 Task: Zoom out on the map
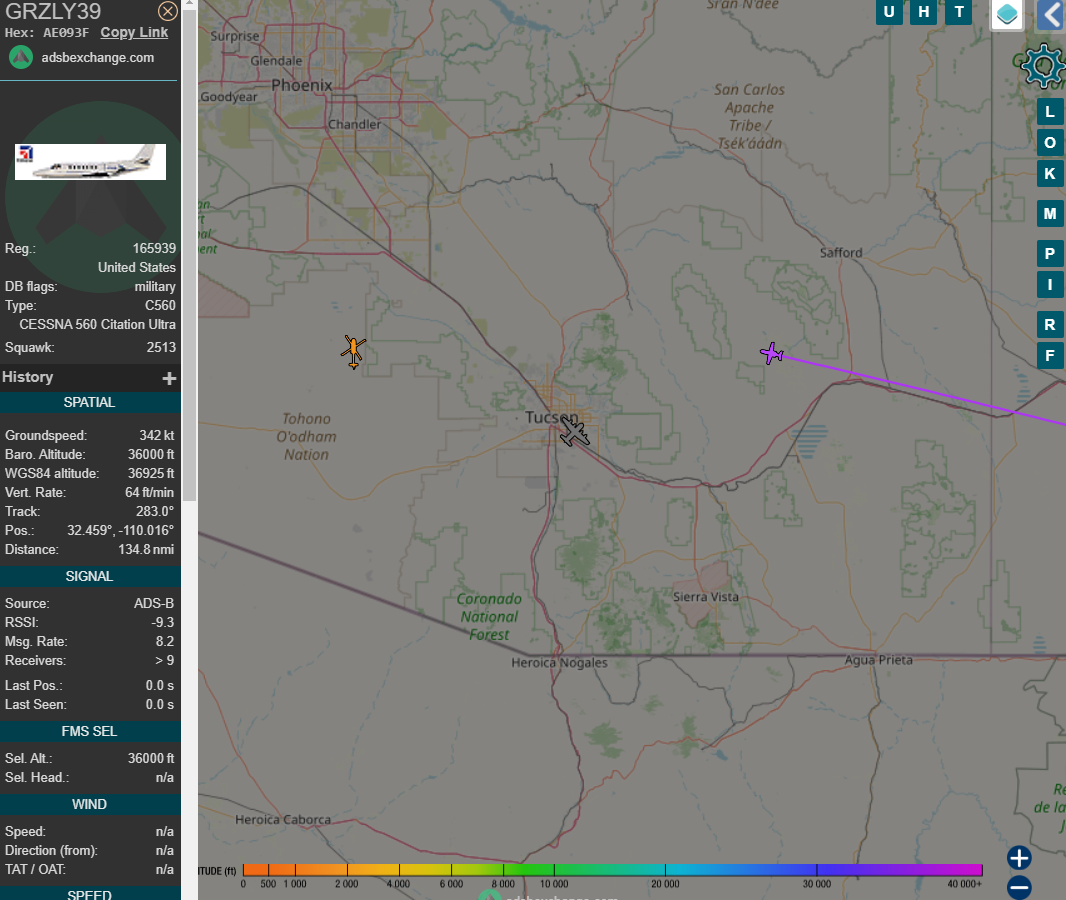[x=1019, y=887]
